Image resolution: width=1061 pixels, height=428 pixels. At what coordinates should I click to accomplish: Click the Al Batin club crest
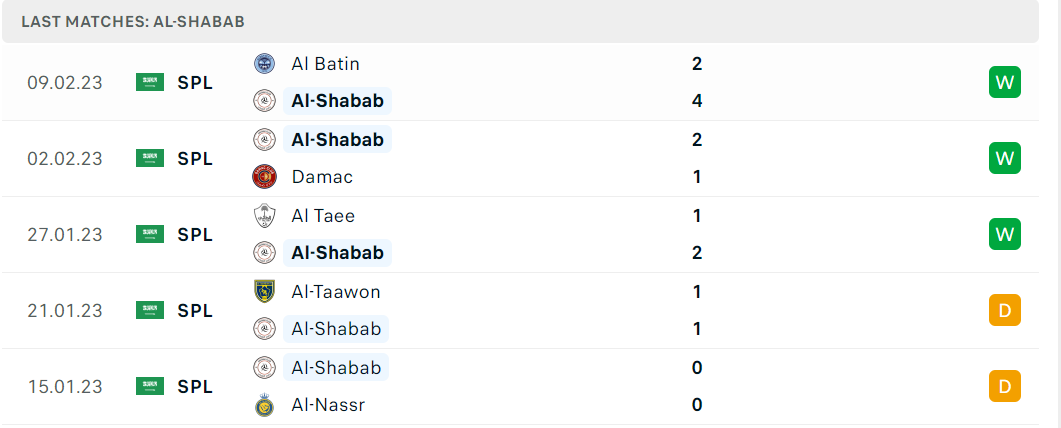264,64
